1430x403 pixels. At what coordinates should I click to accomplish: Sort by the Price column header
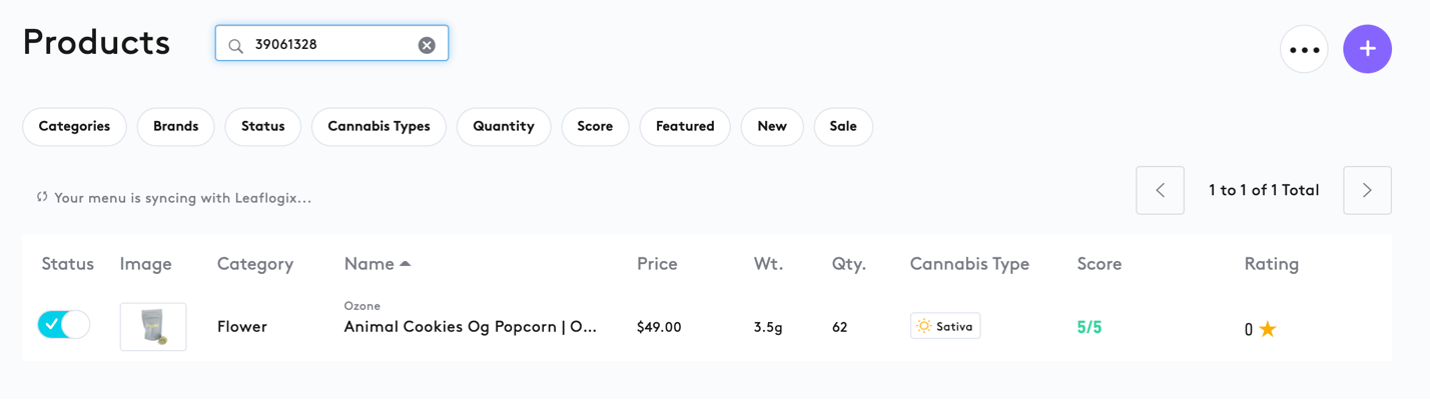(x=657, y=264)
